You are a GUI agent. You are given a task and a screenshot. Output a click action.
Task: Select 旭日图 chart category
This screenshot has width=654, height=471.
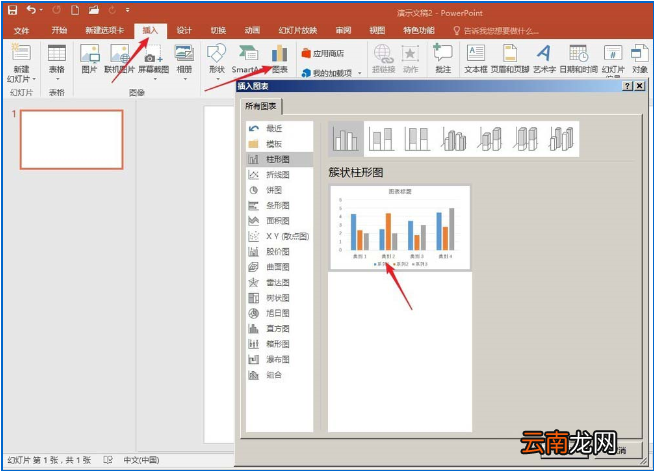[x=279, y=313]
